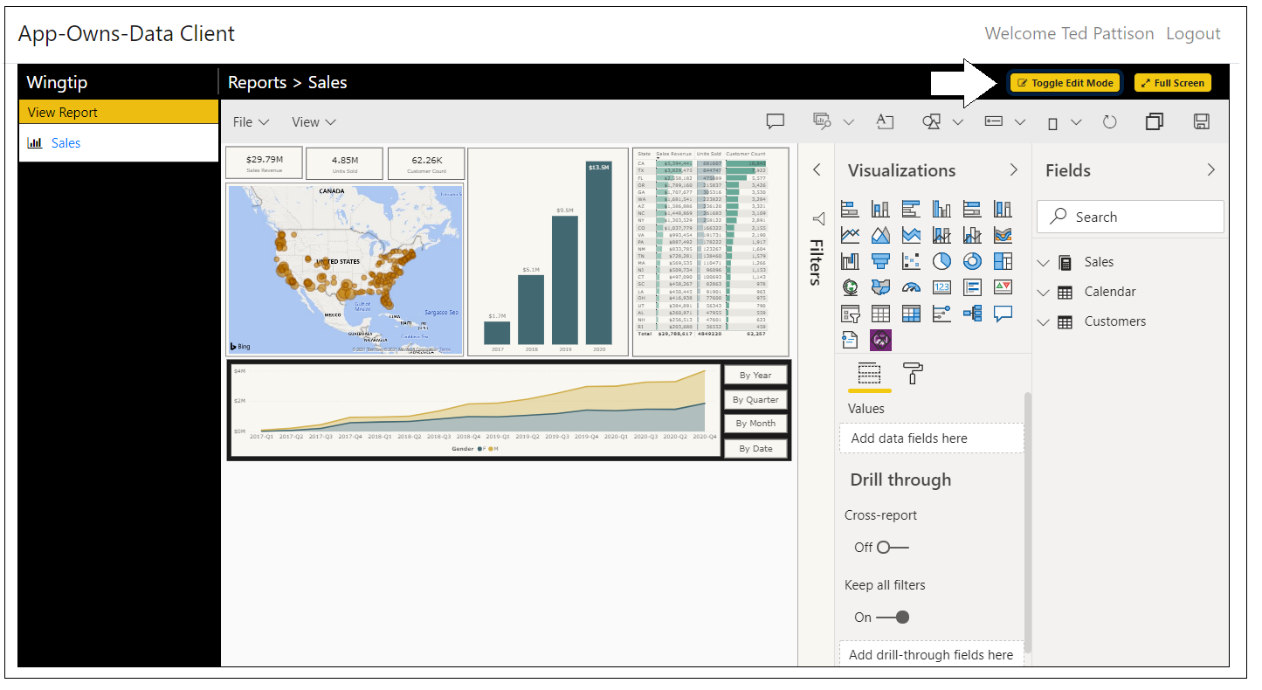Switch to the Fields well tab
Viewport: 1262px width, 690px height.
[x=870, y=375]
